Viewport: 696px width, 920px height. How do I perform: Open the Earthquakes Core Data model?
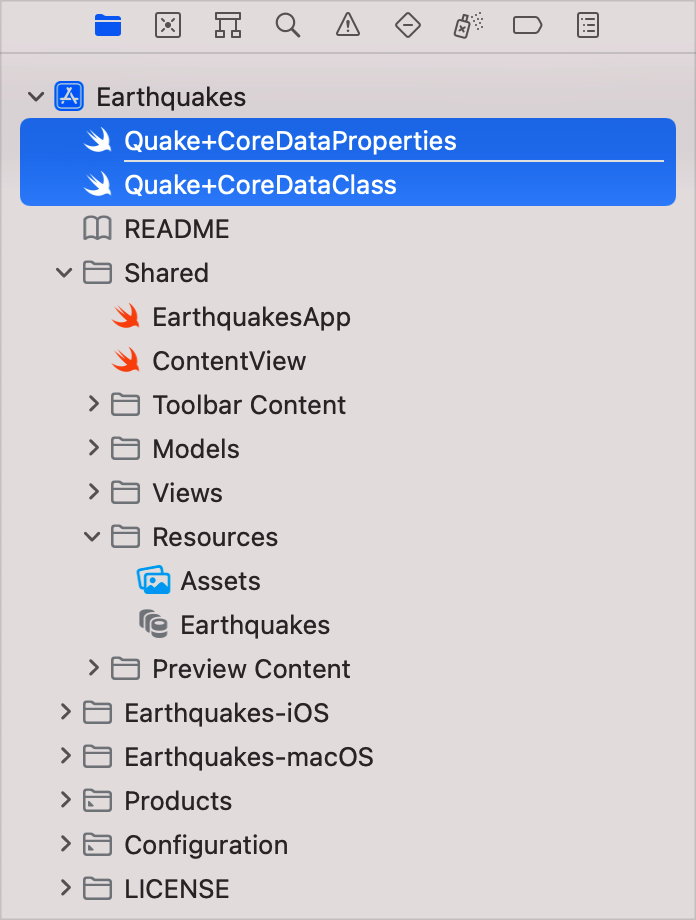pos(254,624)
